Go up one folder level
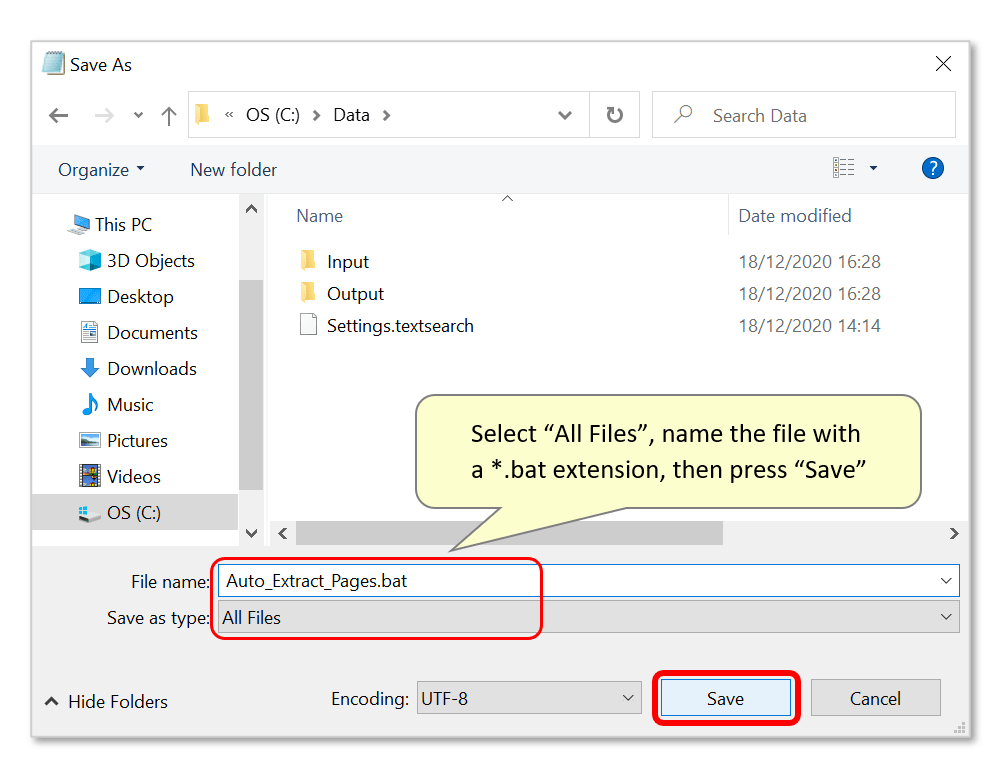The image size is (1005, 781). point(169,116)
